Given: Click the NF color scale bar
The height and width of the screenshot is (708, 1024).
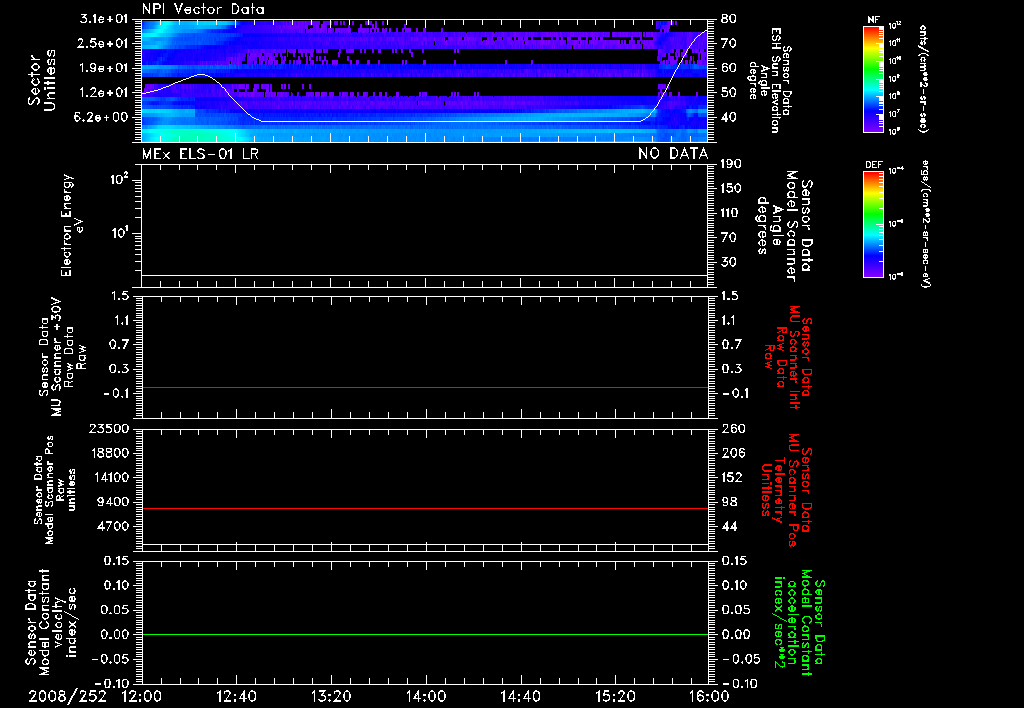Looking at the screenshot, I should 874,78.
